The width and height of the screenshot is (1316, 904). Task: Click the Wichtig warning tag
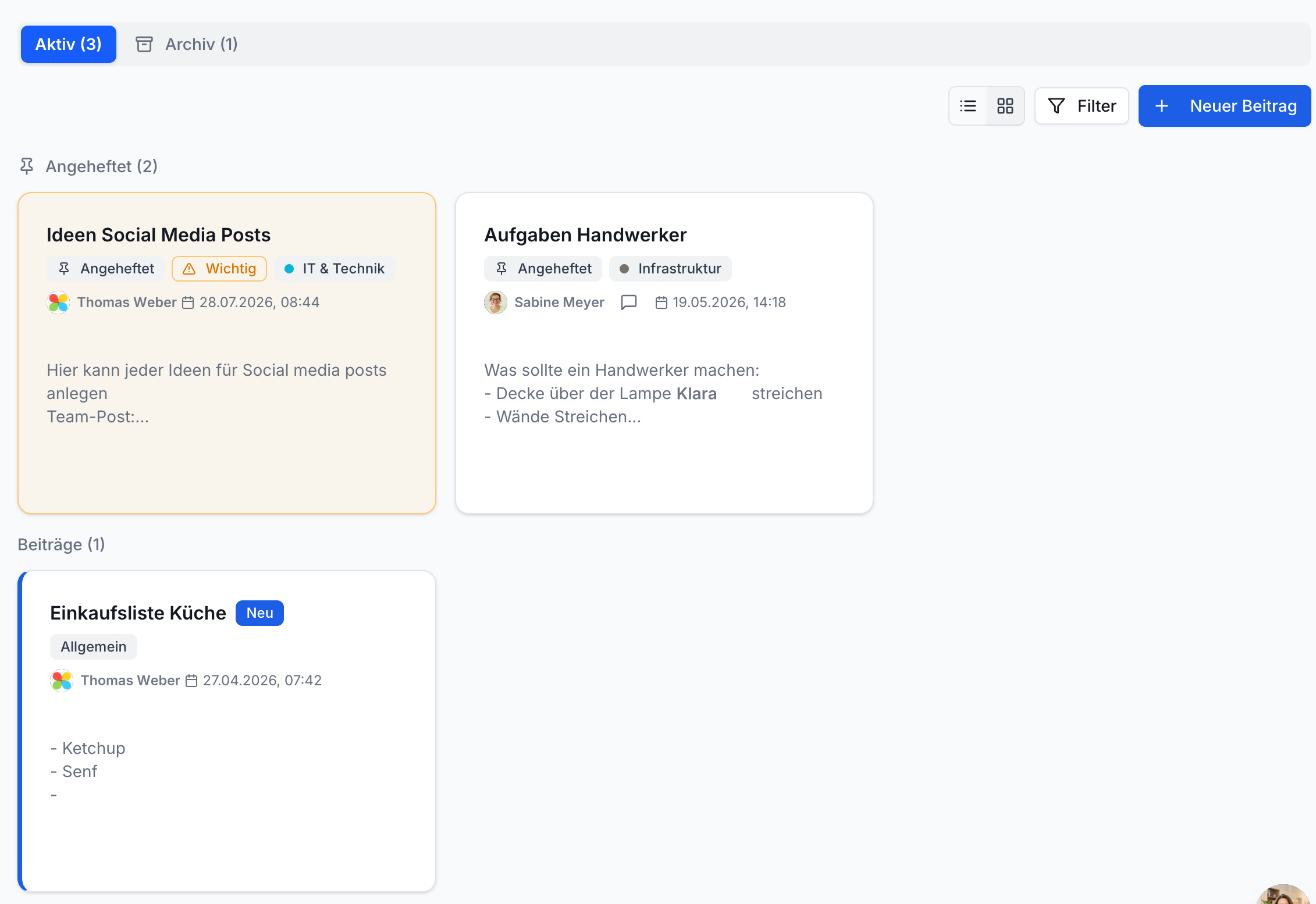219,269
